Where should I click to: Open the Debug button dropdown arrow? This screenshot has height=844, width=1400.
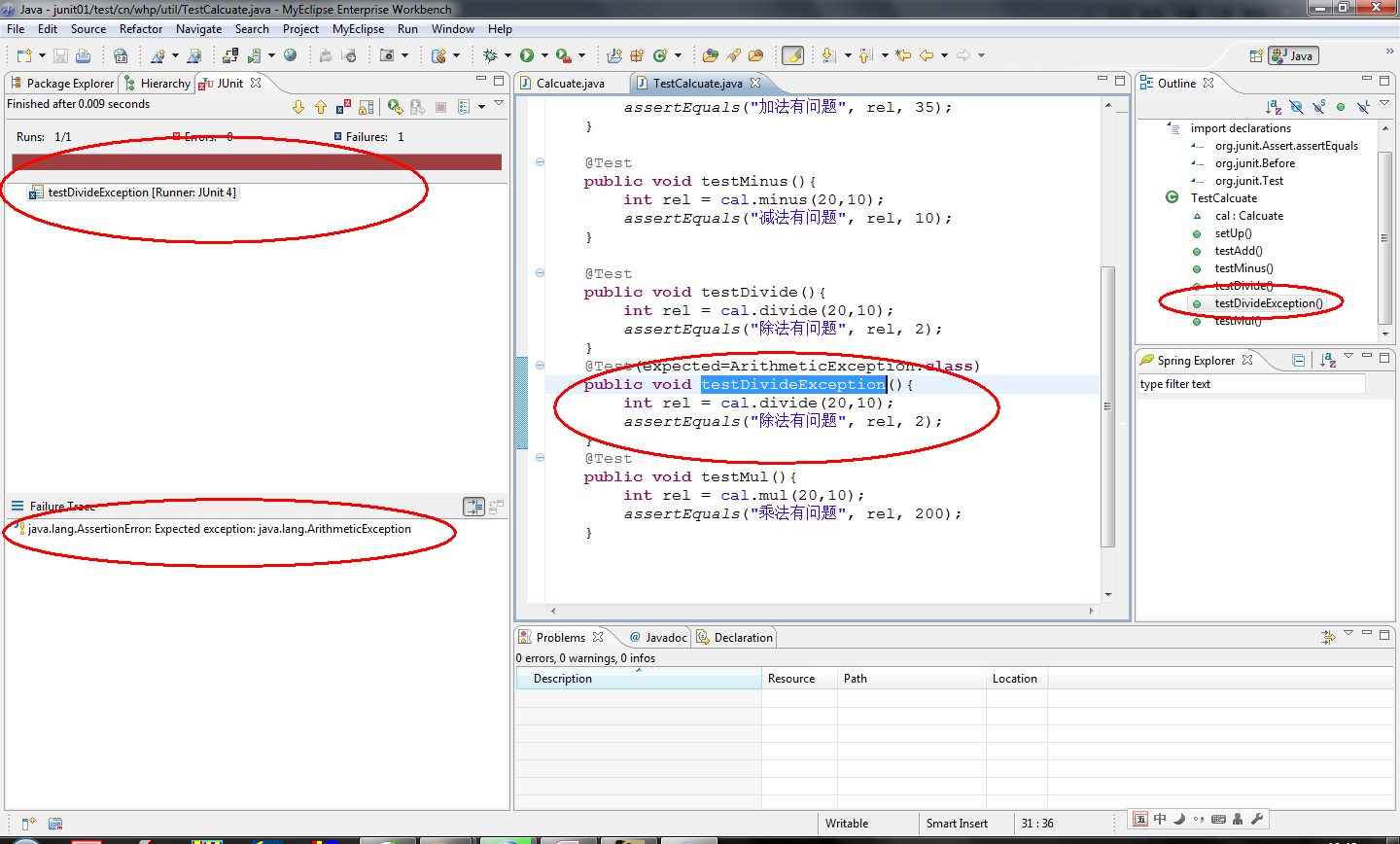[x=507, y=55]
